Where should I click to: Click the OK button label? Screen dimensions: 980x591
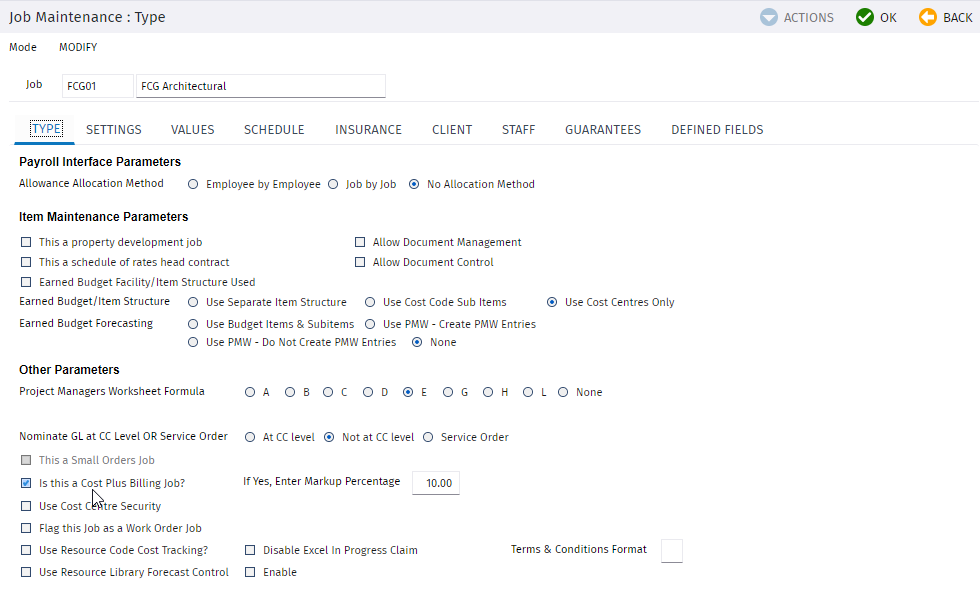888,17
